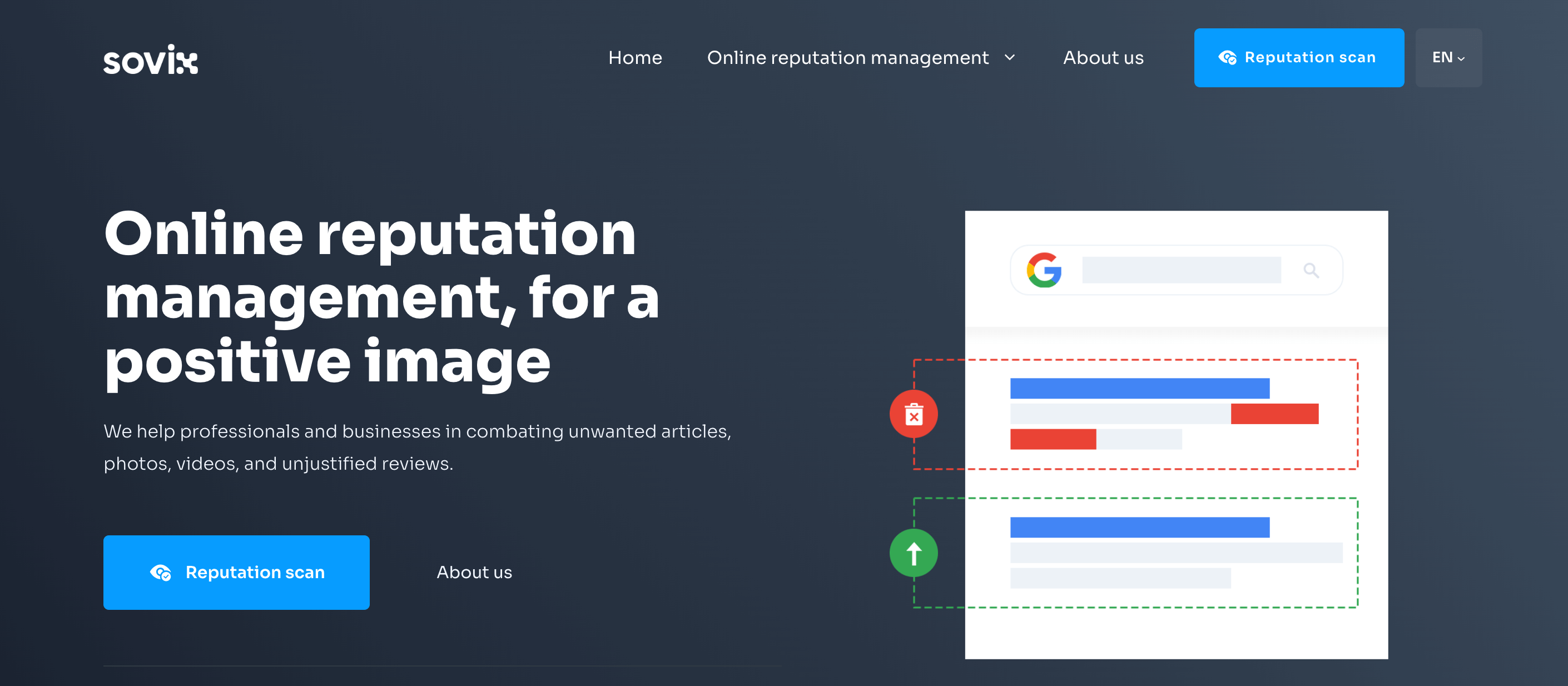The image size is (1568, 686).
Task: Click blue title bar in green dashed result
Action: [1139, 527]
